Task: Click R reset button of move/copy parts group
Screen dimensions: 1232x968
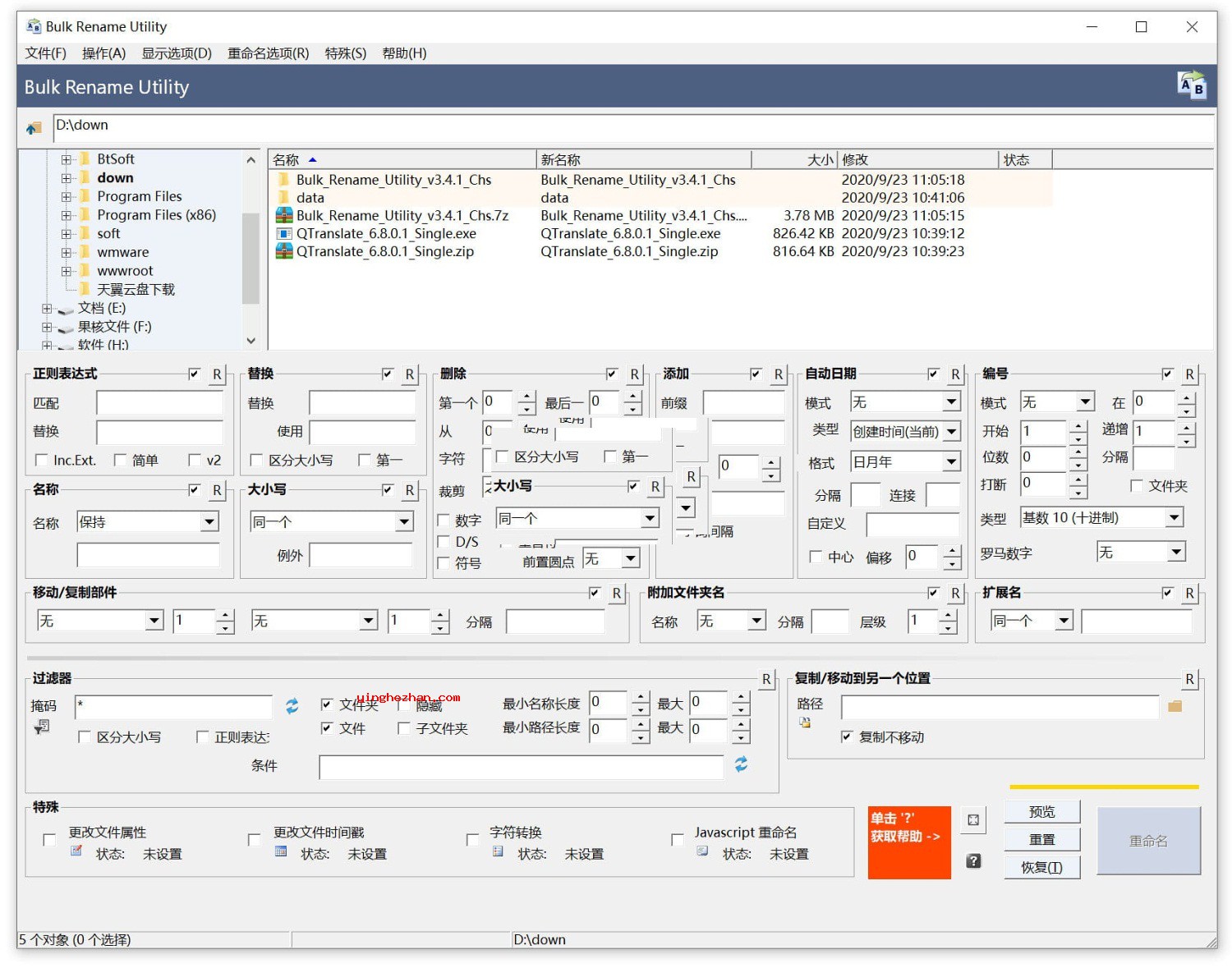Action: 616,593
